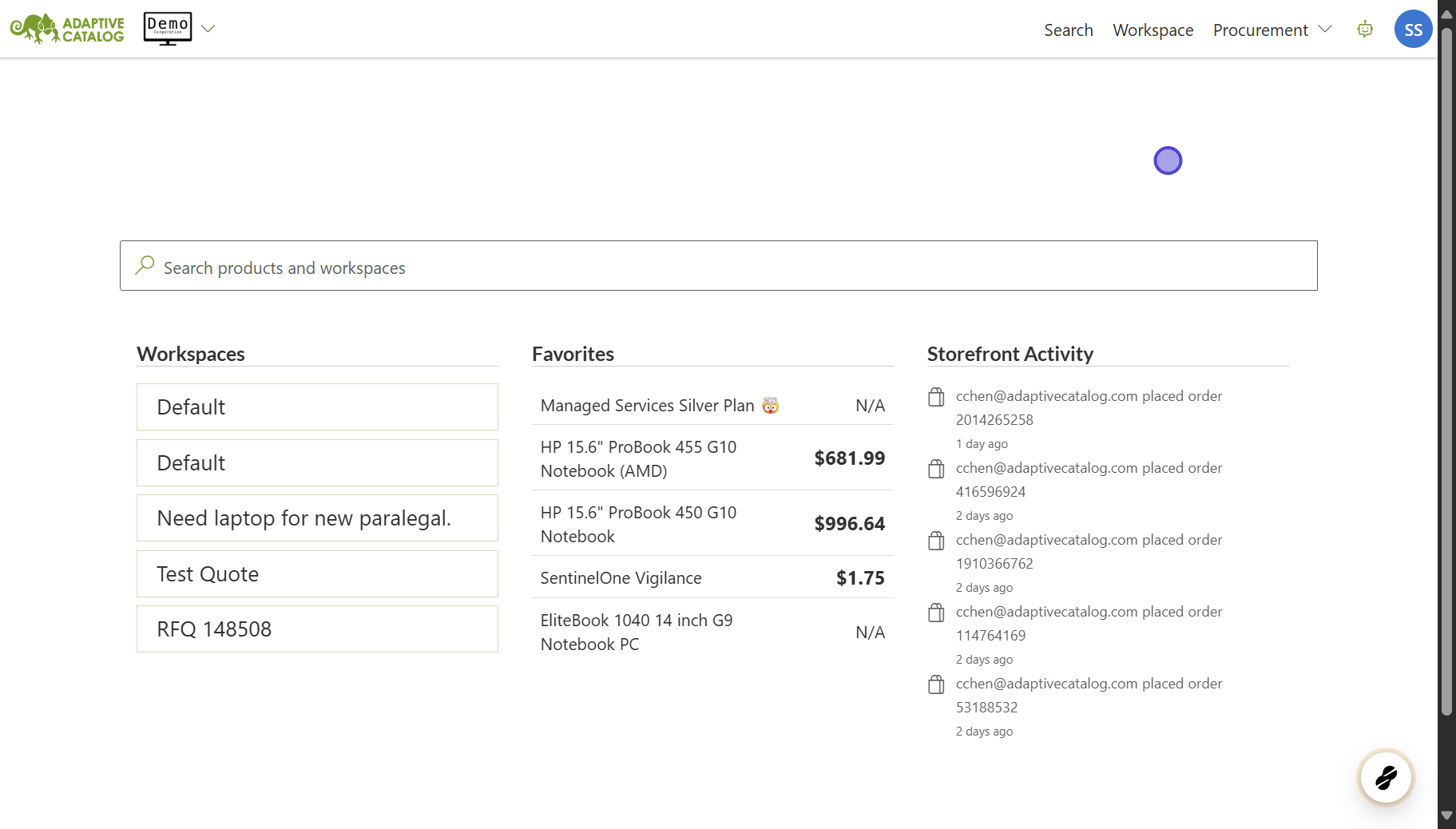Open the Procurement menu
1456x829 pixels.
click(x=1260, y=30)
